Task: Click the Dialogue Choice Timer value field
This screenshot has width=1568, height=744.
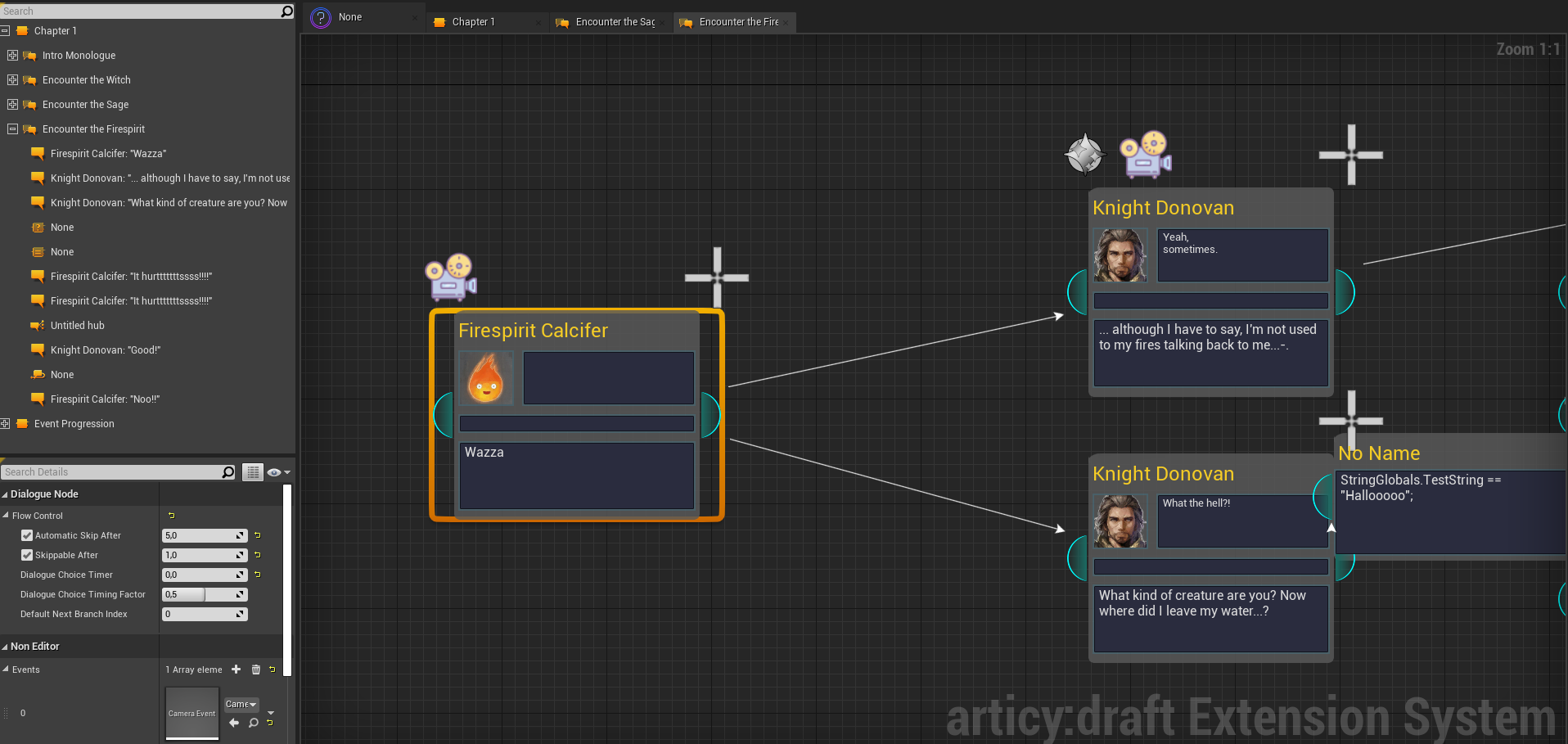Action: coord(205,575)
